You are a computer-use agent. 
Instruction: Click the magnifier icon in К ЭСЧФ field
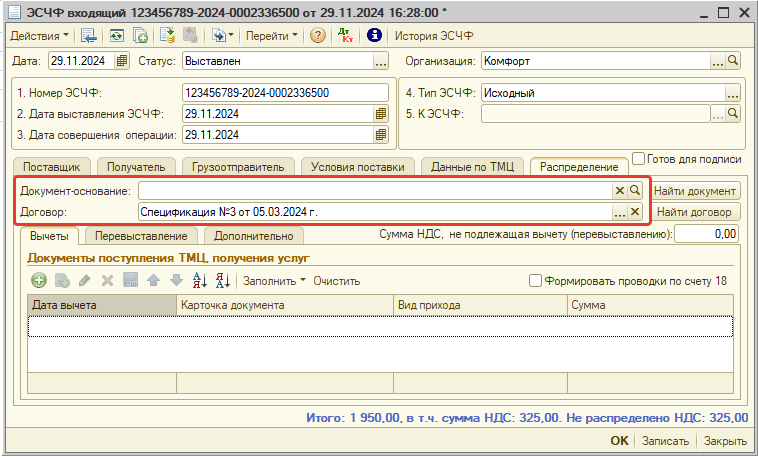coord(733,114)
